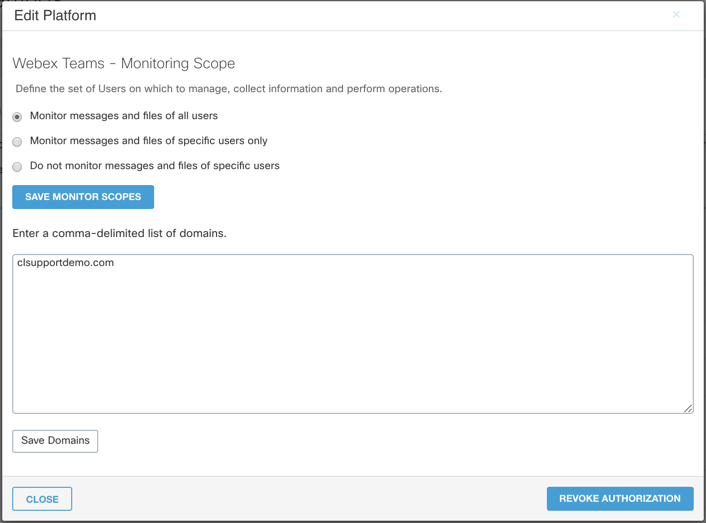The width and height of the screenshot is (706, 523).
Task: Grab the text area resize handle
Action: click(x=688, y=408)
